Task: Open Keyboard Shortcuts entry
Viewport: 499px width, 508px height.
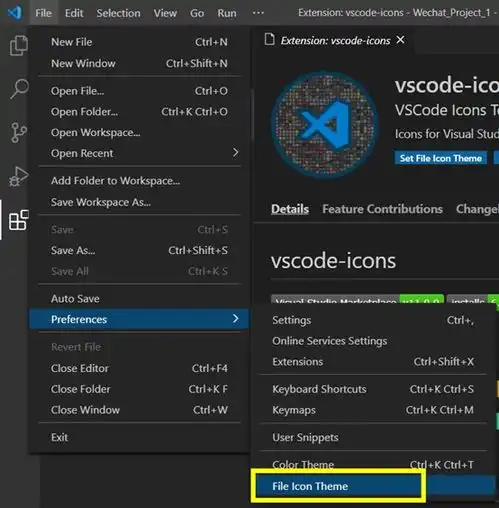Action: tap(373, 389)
